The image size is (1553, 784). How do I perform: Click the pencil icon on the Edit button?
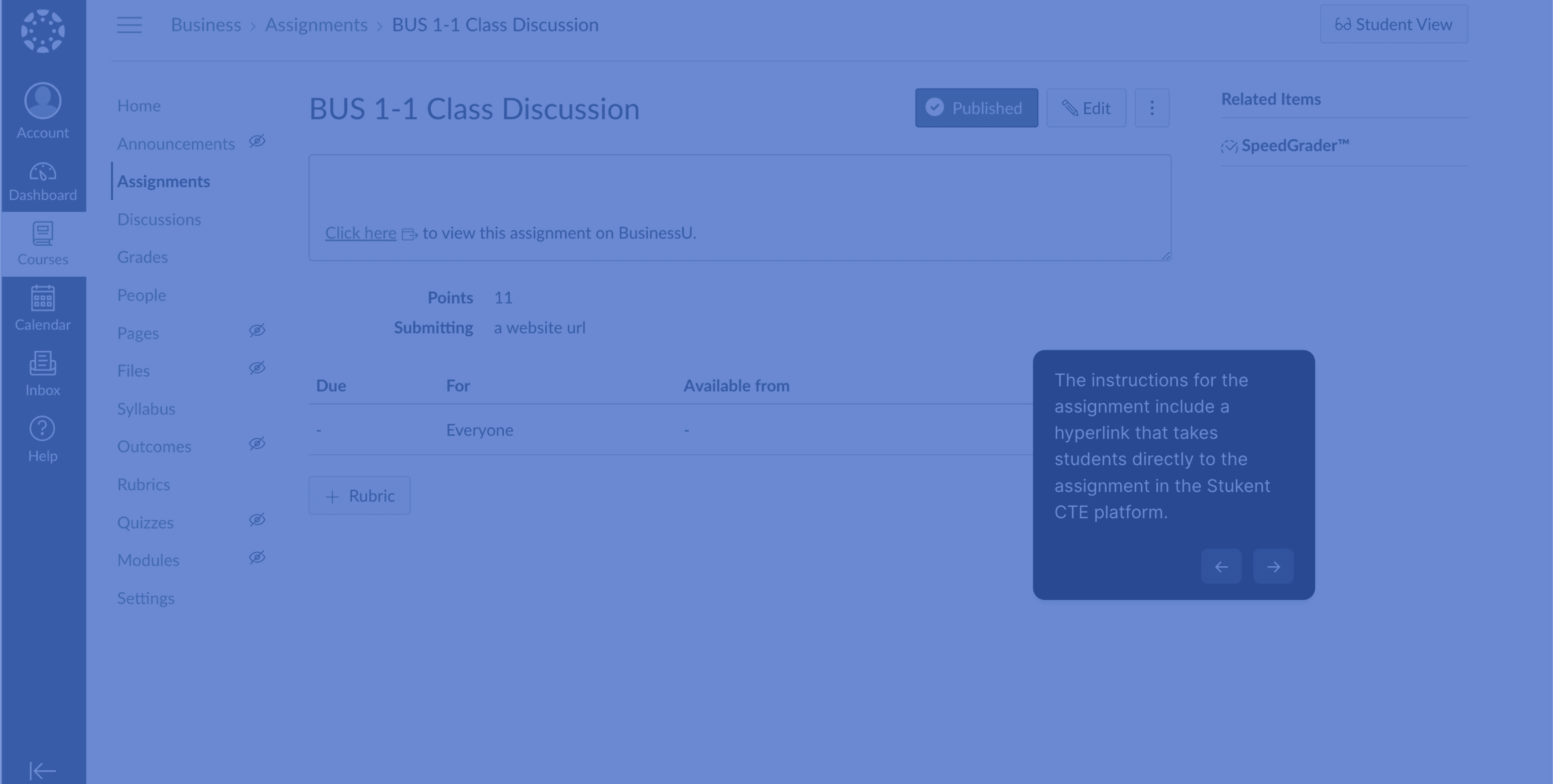1070,108
